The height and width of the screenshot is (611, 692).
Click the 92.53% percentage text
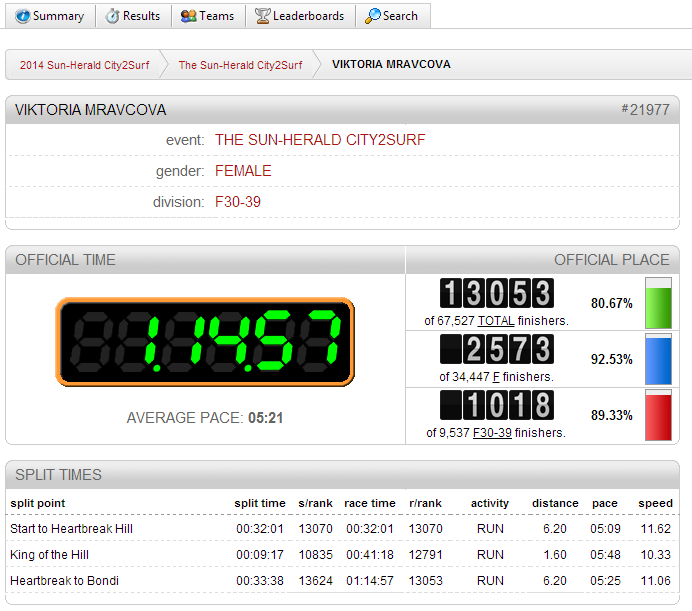tap(612, 359)
